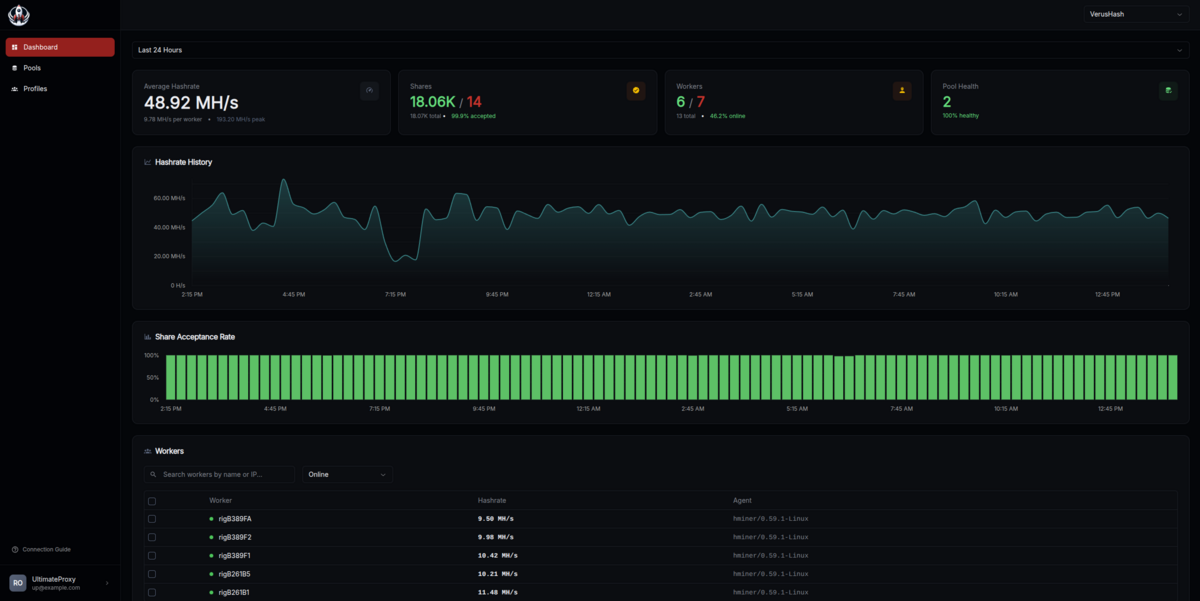Click the Hashrate History chart icon
Image resolution: width=1200 pixels, height=601 pixels.
point(147,161)
